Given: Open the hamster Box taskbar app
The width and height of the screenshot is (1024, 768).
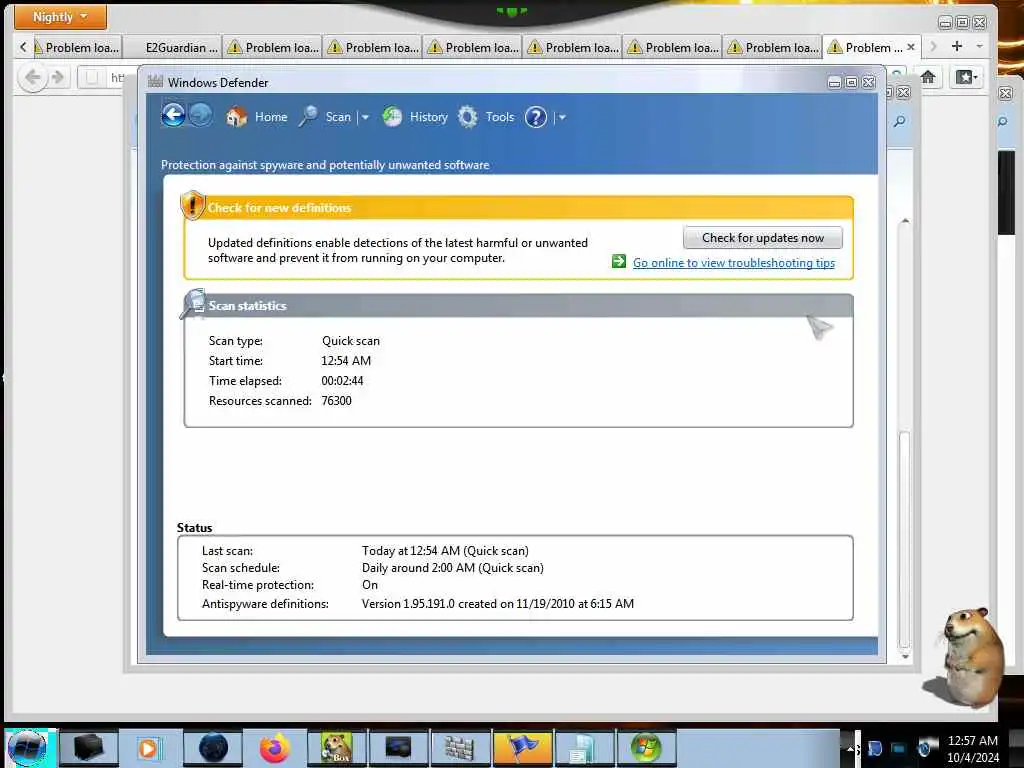Looking at the screenshot, I should (336, 748).
